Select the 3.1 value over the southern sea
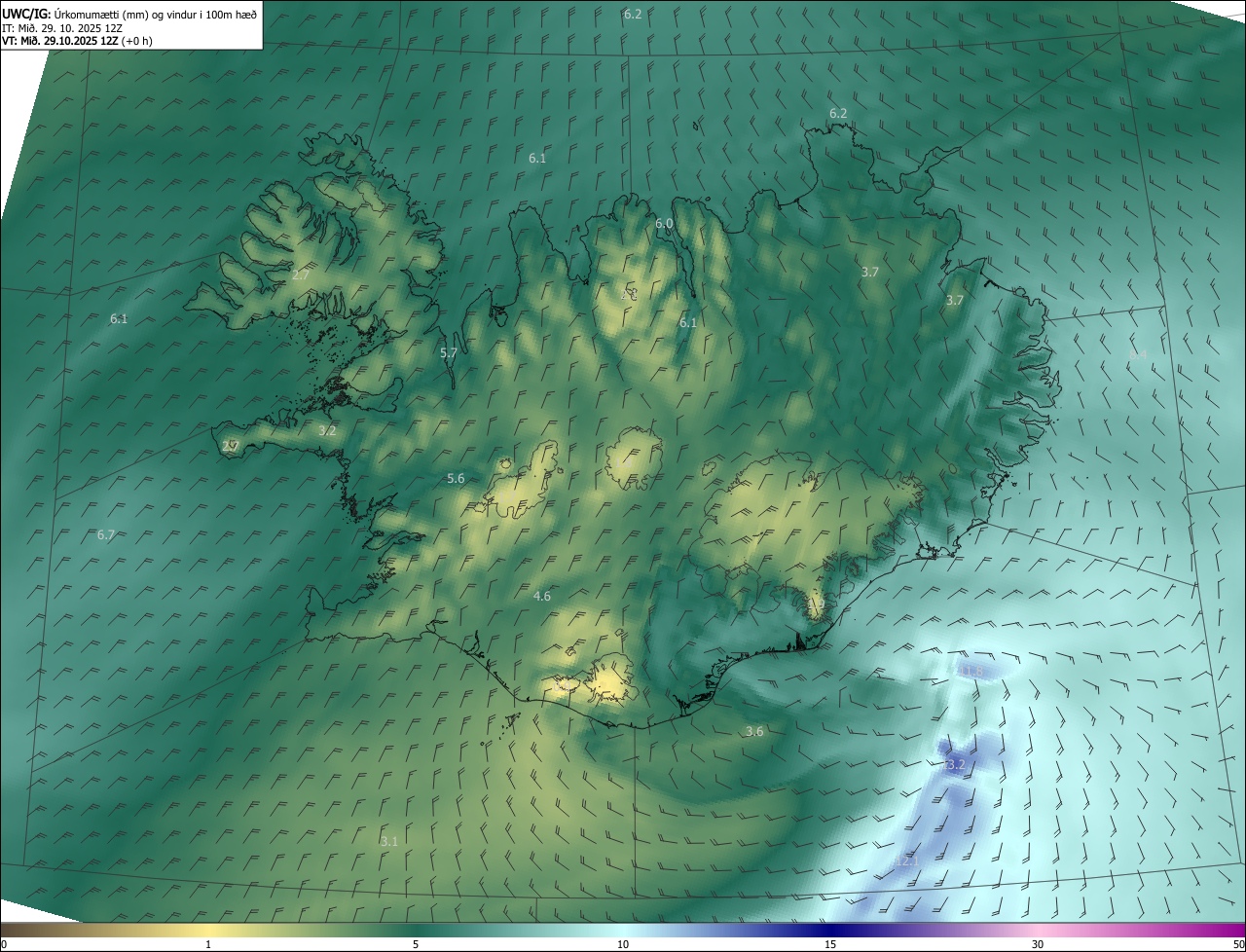 389,840
